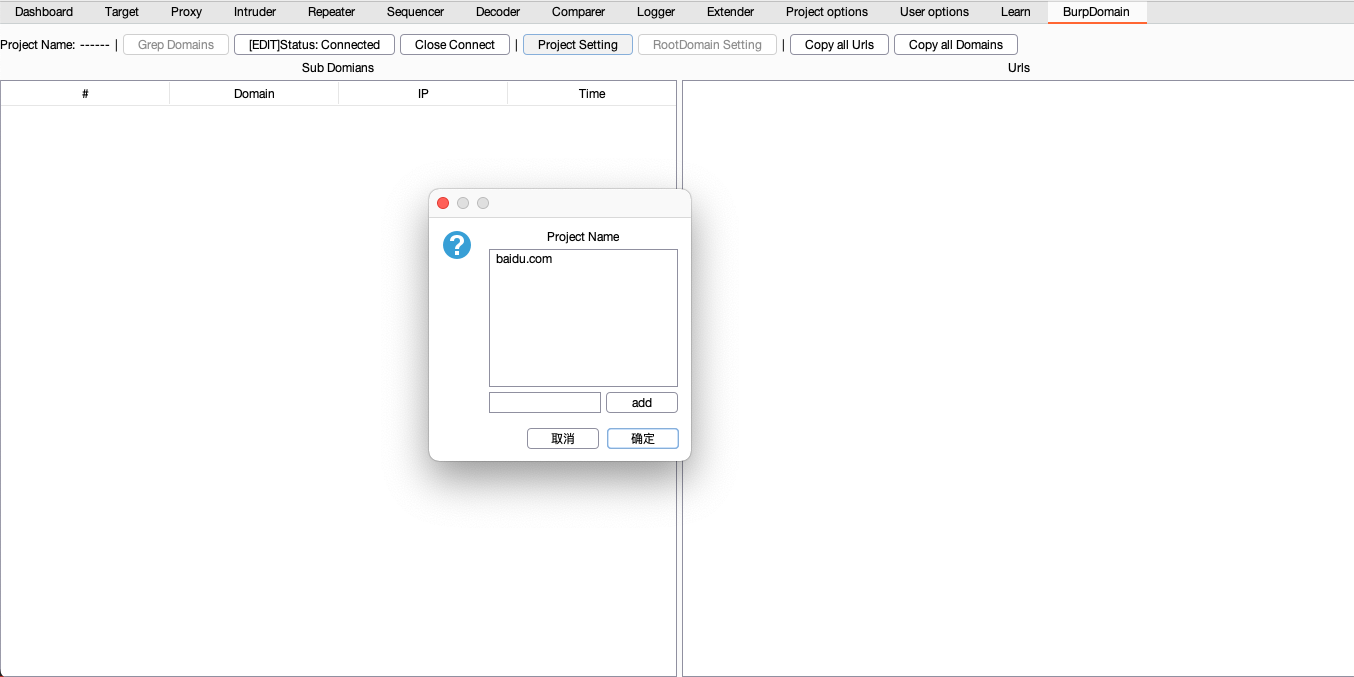Switch to the Learn tab
Screen dimensions: 1354x677
[x=1016, y=12]
